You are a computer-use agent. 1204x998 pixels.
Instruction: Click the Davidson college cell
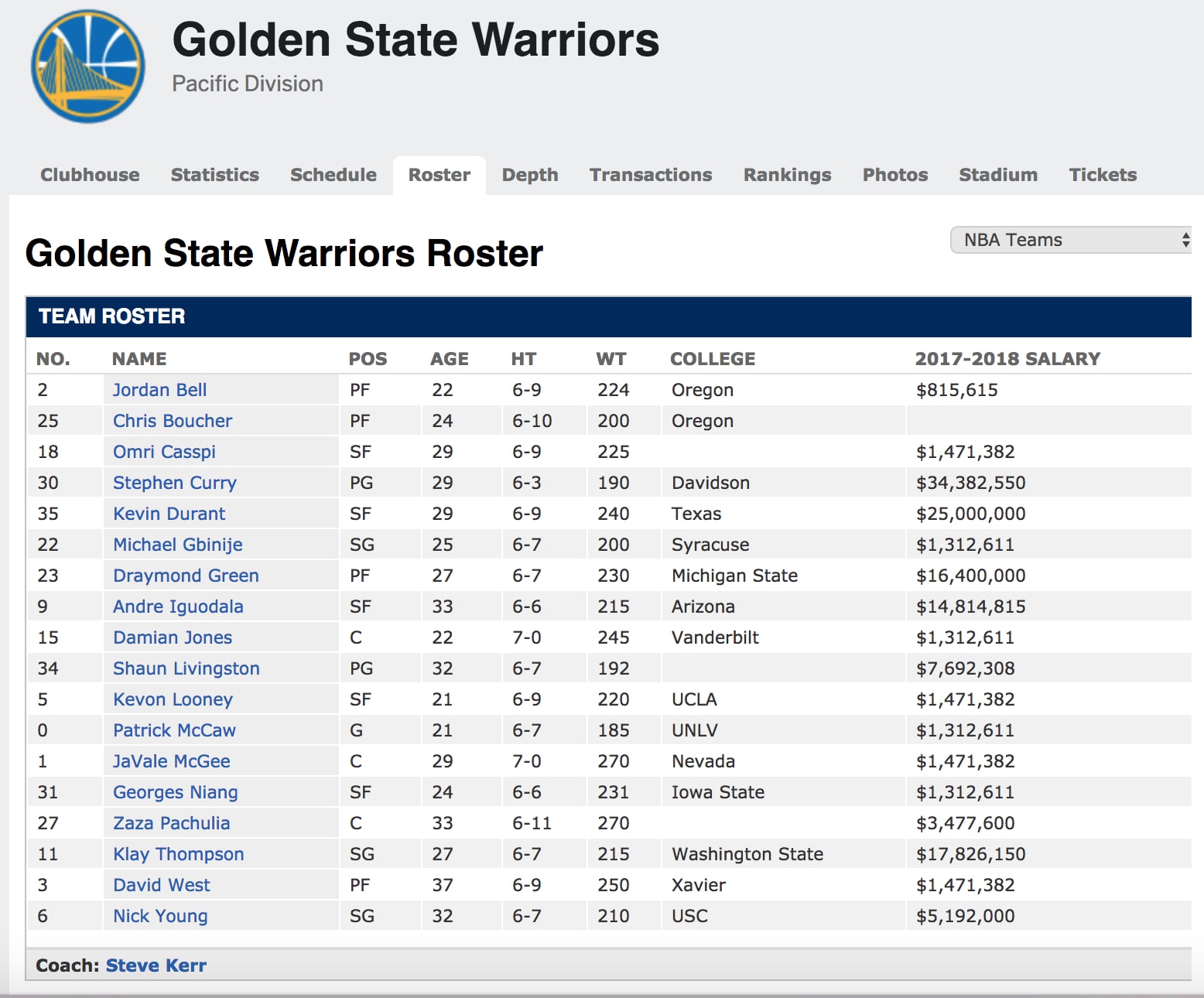tap(710, 483)
